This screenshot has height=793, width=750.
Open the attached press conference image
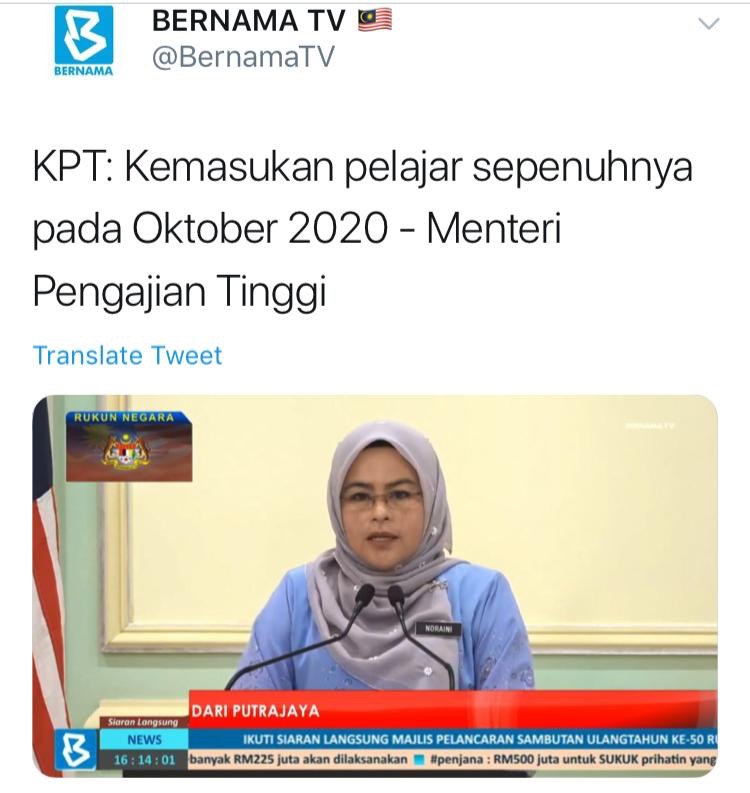[375, 586]
